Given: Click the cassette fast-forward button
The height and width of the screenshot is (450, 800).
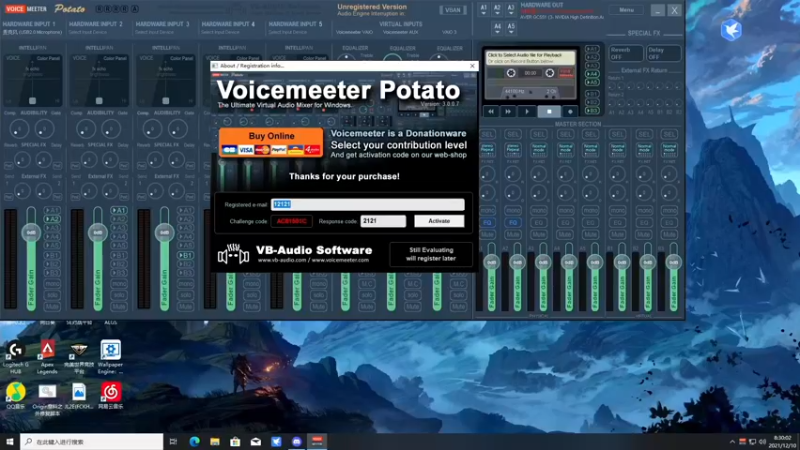Looking at the screenshot, I should point(508,111).
